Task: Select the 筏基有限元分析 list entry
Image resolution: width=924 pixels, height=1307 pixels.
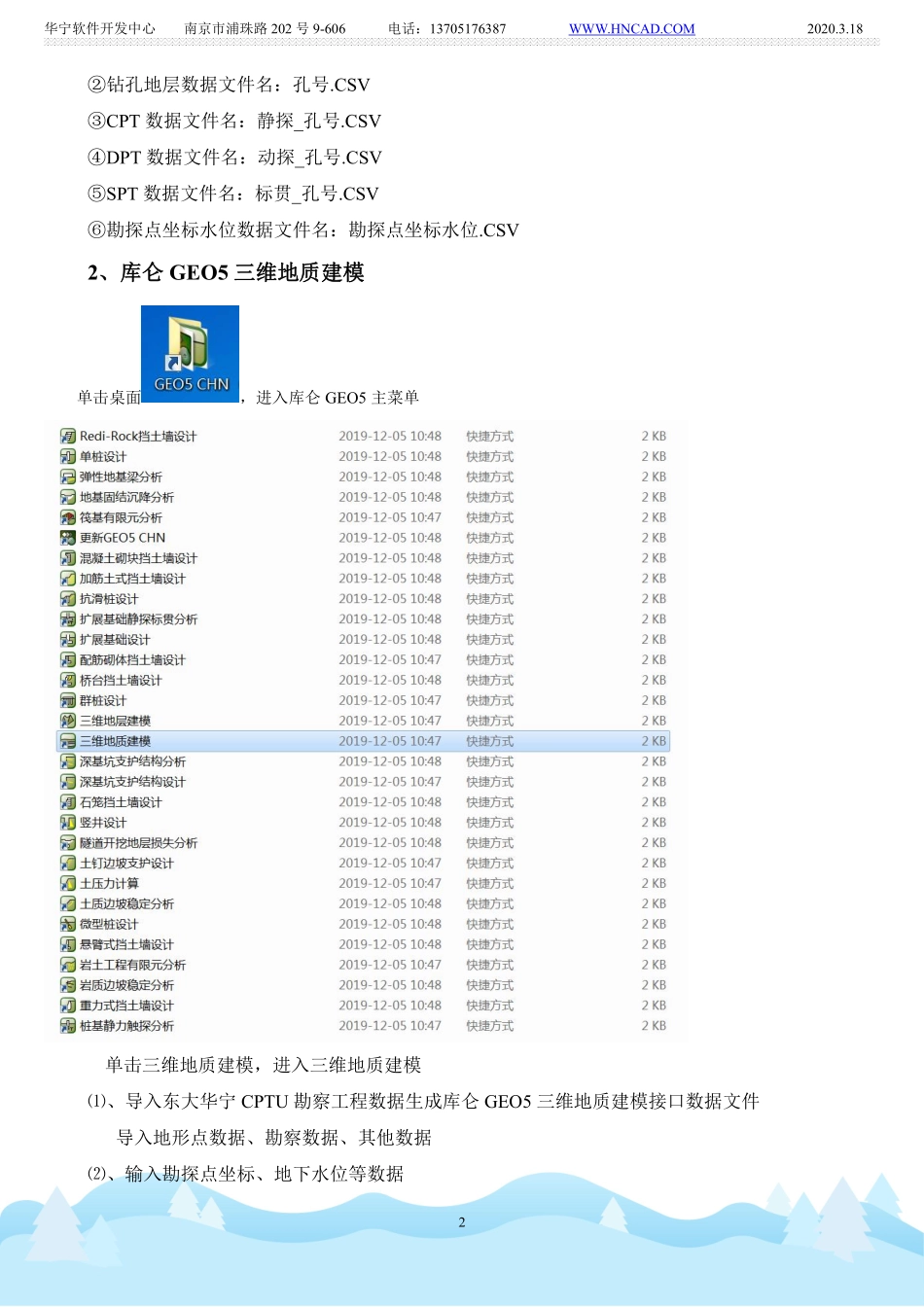Action: click(x=121, y=518)
